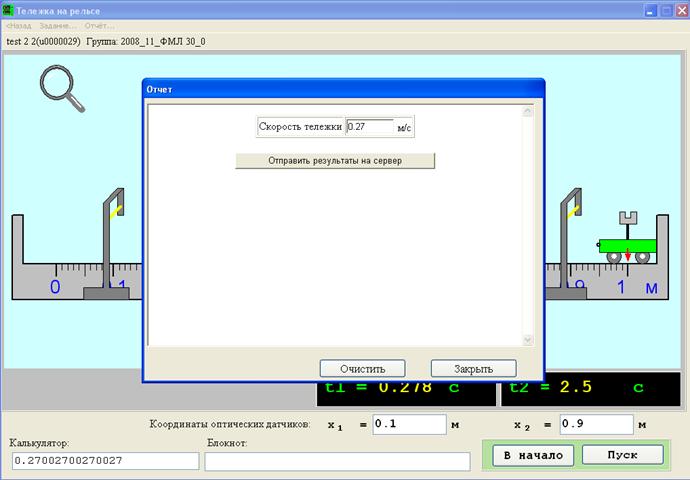Close report with Закрыть button
The image size is (690, 480).
coord(473,369)
